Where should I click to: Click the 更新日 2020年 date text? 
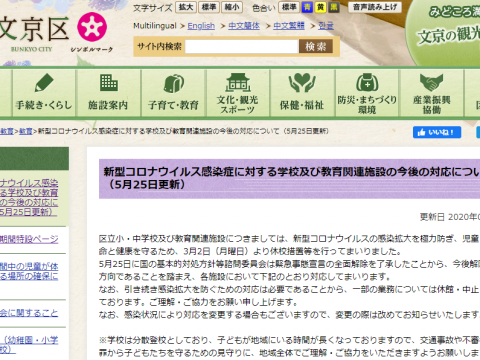click(x=450, y=217)
